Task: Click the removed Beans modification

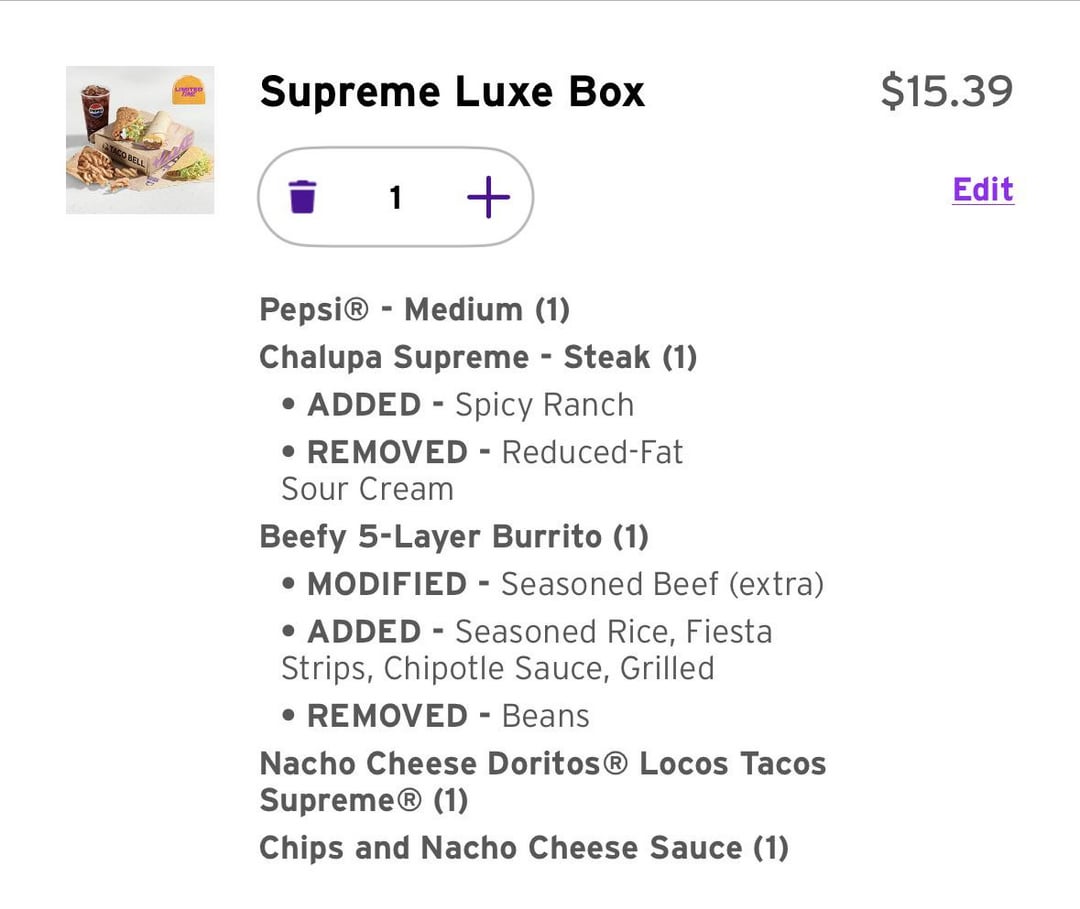Action: point(545,716)
